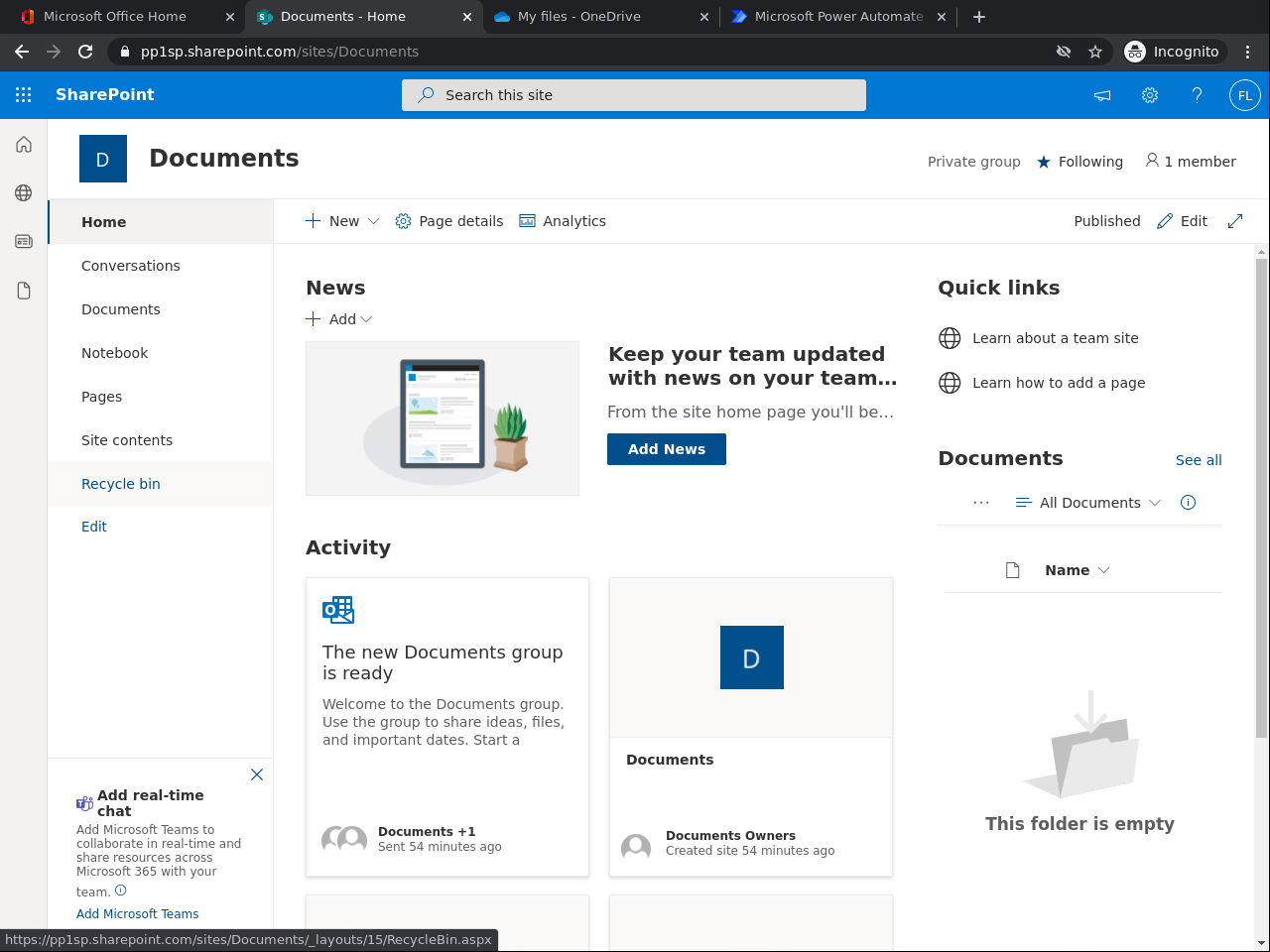
Task: Bookmark this page with star icon
Action: pos(1095,52)
